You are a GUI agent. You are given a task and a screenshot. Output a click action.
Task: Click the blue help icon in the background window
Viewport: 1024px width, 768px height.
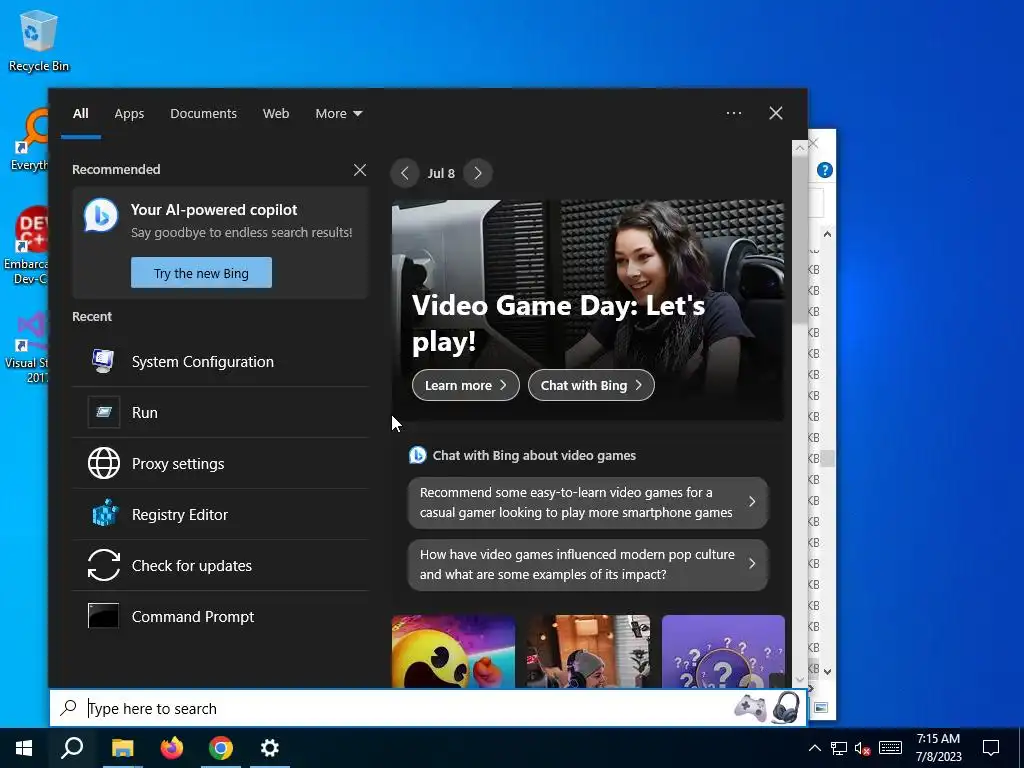pyautogui.click(x=825, y=170)
